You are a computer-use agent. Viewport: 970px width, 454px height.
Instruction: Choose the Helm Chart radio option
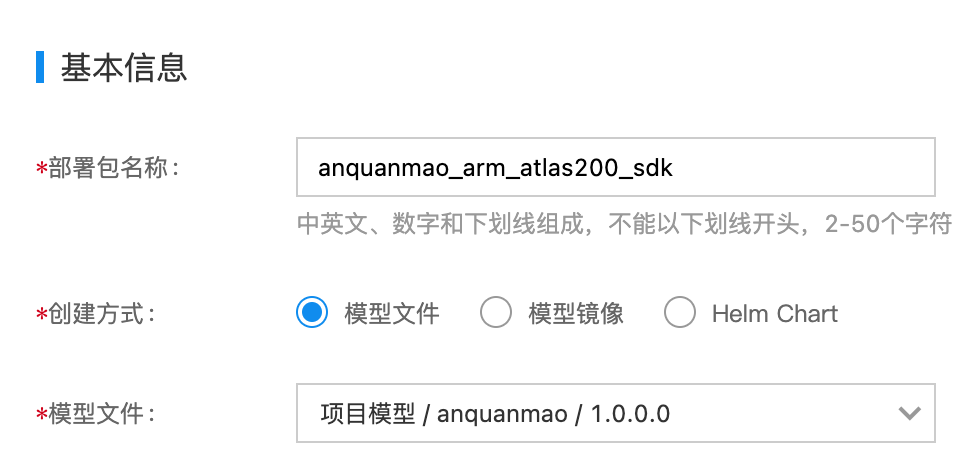[x=679, y=312]
